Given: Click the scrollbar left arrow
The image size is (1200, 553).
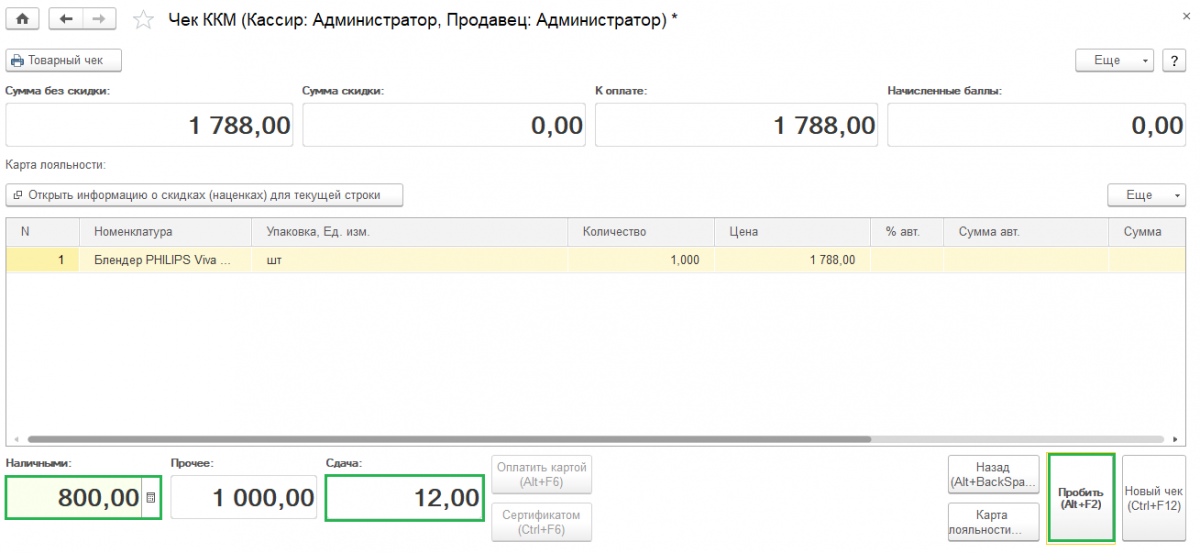Looking at the screenshot, I should (x=17, y=439).
